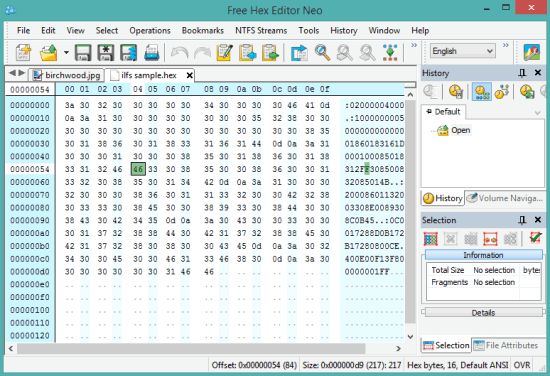Click the Find Next magnifier icon
Screen dimensions: 550x376
[x=367, y=52]
